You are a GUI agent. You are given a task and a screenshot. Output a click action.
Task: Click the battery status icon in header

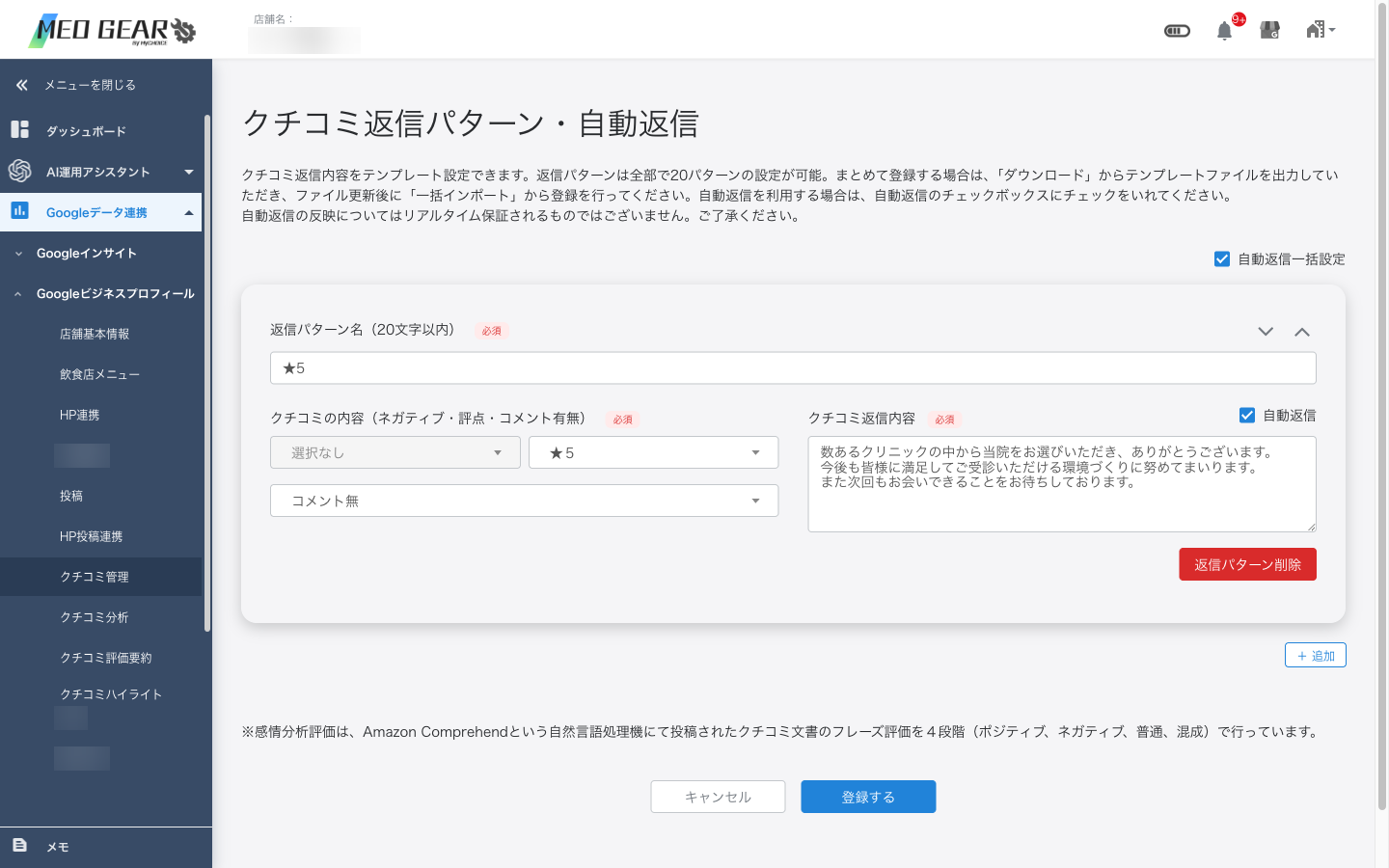(x=1177, y=31)
